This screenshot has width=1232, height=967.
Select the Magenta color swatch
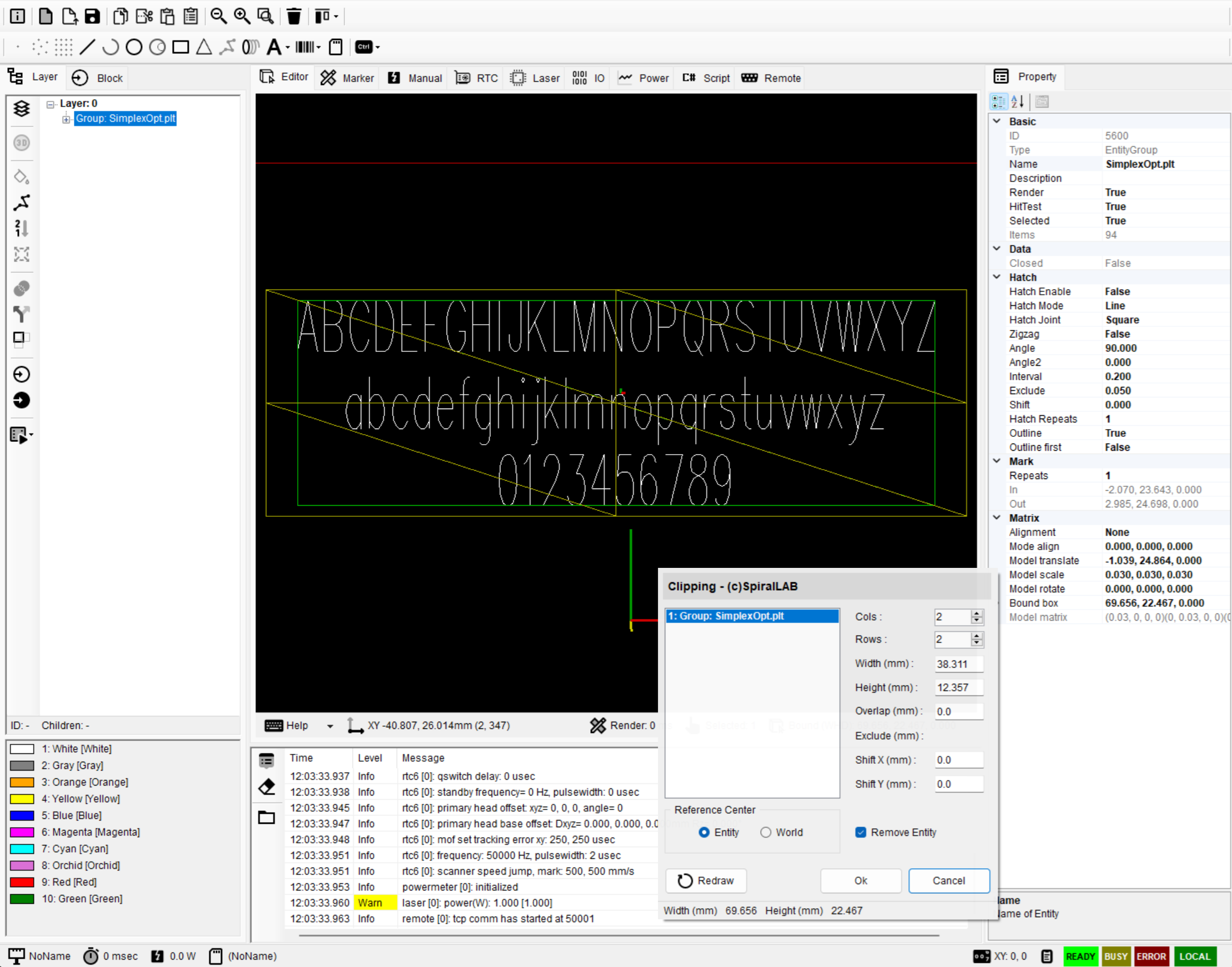(22, 832)
